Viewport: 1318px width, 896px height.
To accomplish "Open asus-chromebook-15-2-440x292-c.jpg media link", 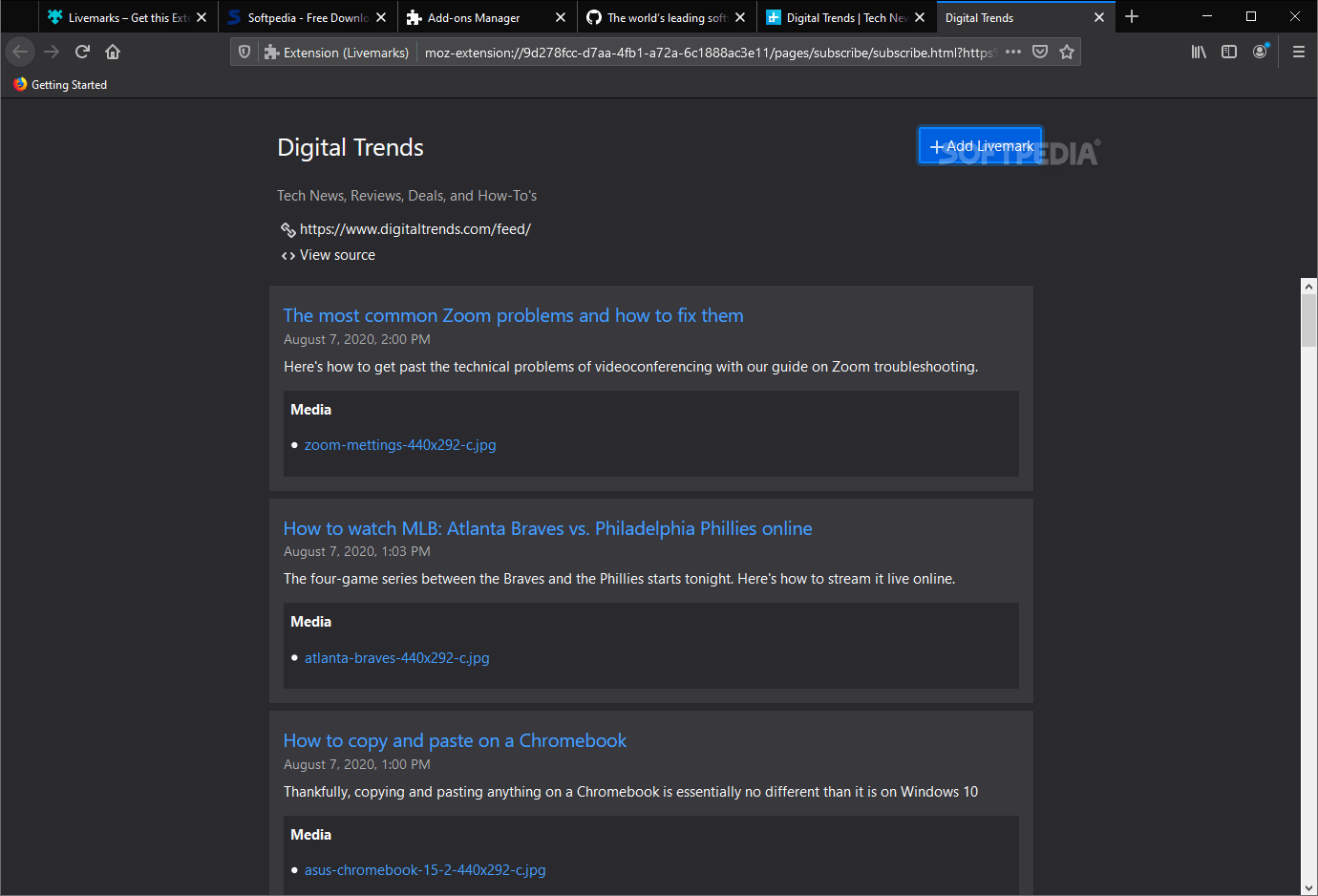I will coord(425,870).
